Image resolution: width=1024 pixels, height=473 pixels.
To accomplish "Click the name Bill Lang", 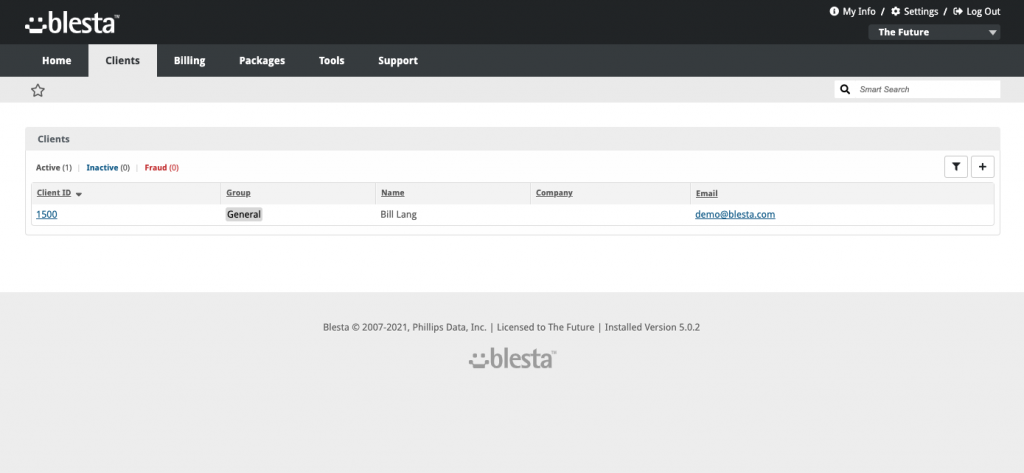I will tap(398, 214).
